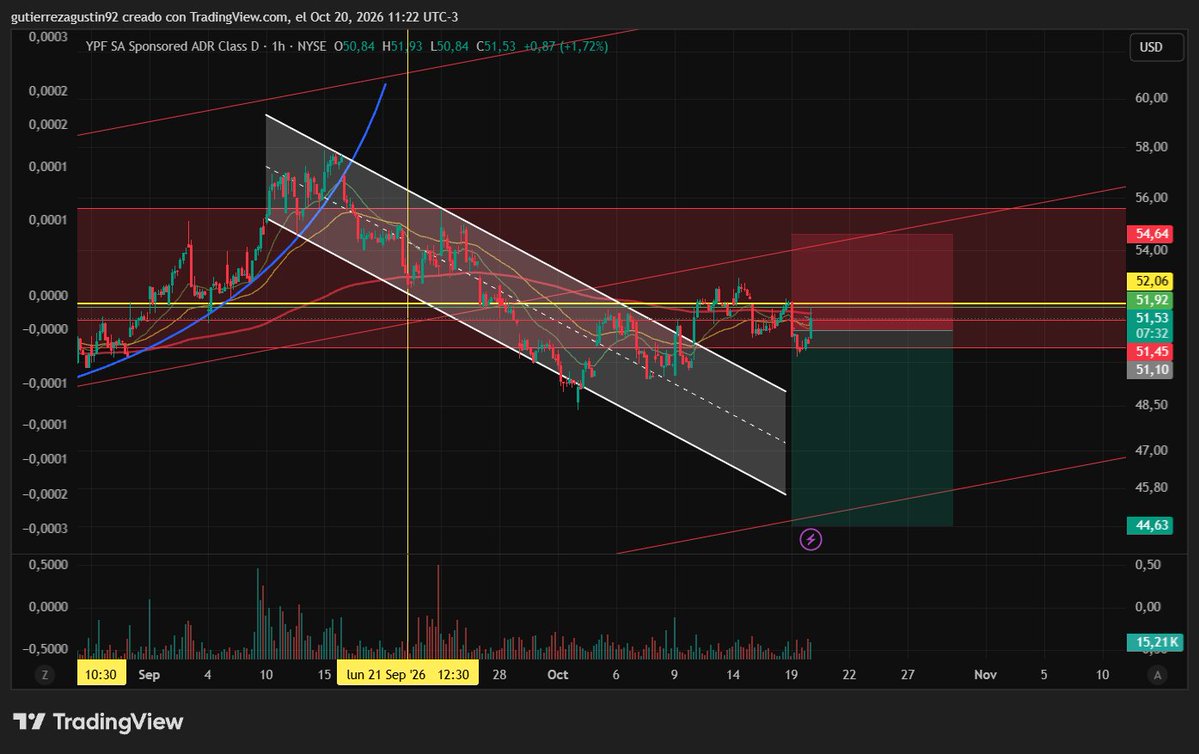Select the green 44,63 target price label
1199x754 pixels.
(1152, 525)
